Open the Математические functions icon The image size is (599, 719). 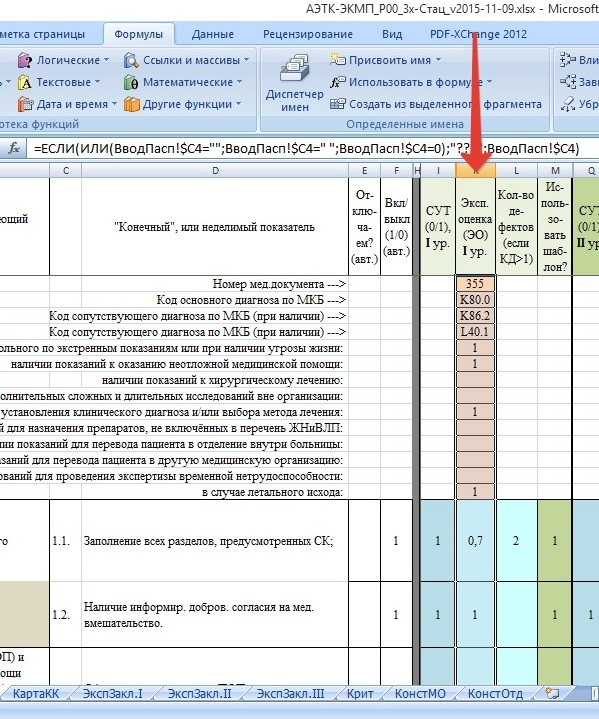tap(131, 83)
